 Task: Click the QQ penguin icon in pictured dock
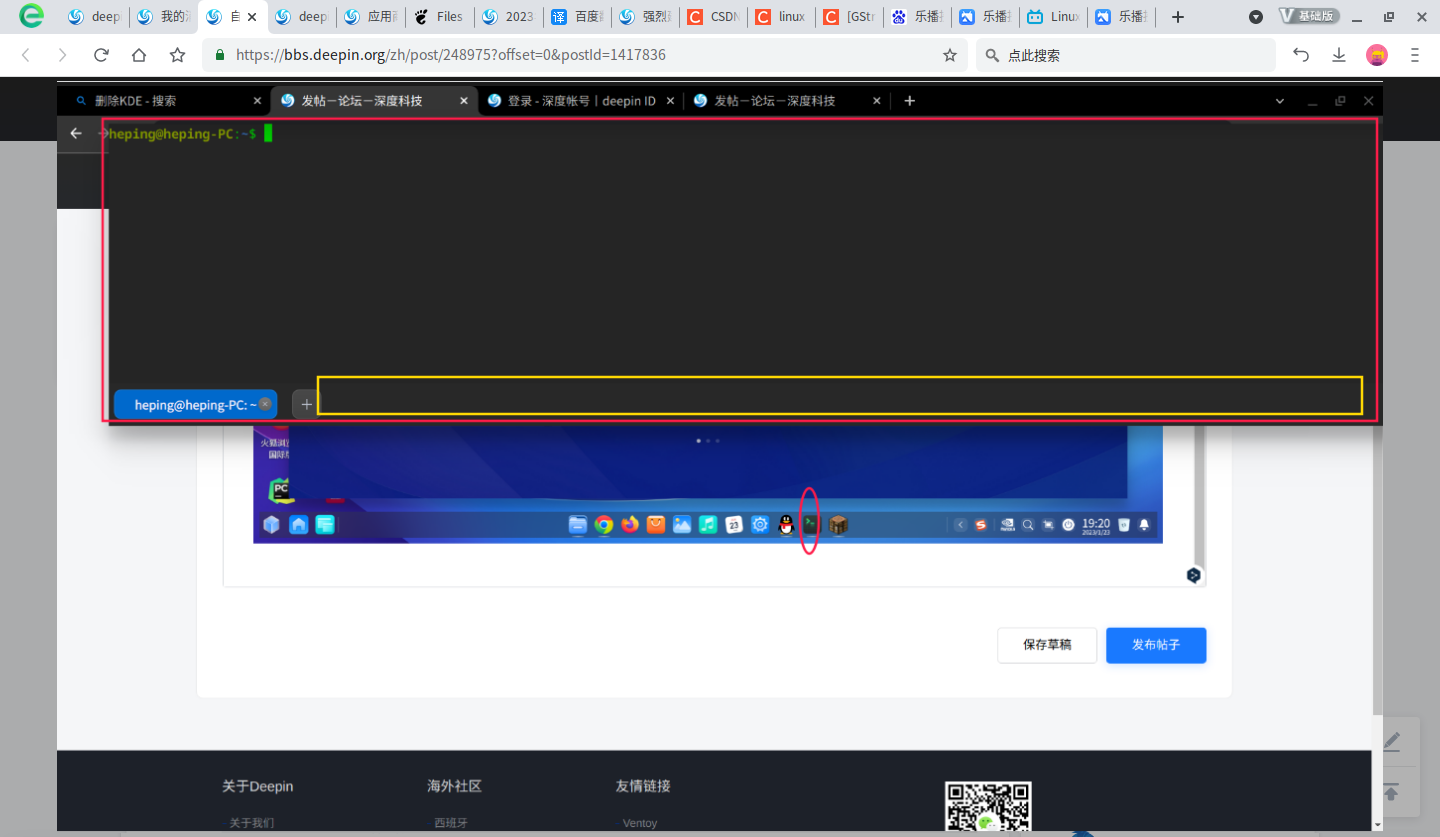(x=786, y=524)
